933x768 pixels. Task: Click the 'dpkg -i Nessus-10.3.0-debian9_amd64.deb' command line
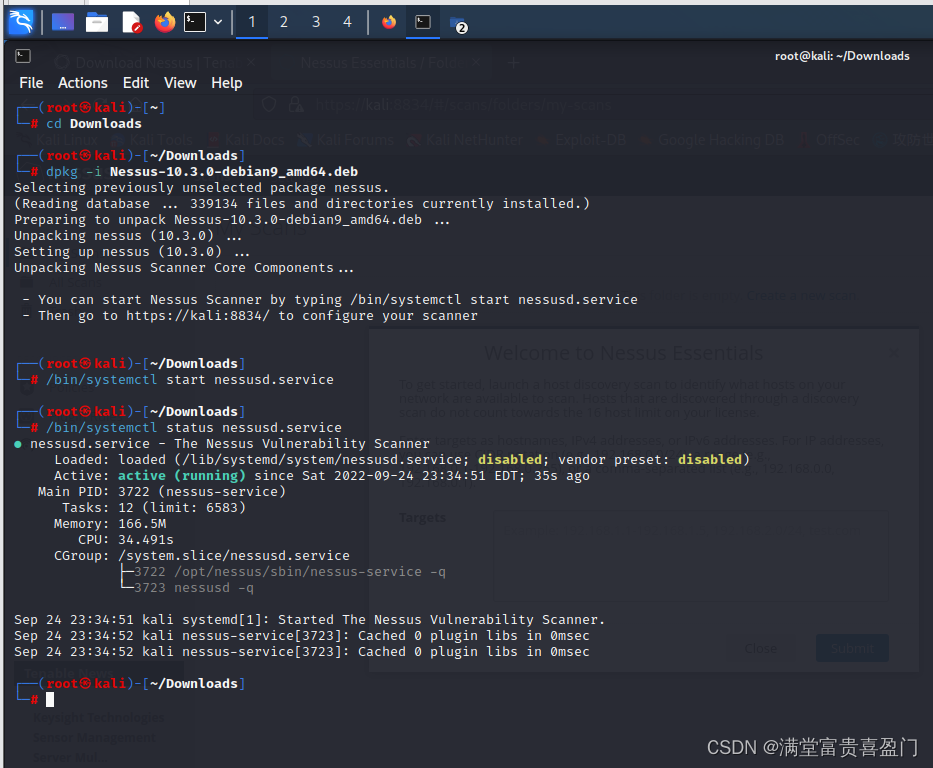(x=202, y=172)
